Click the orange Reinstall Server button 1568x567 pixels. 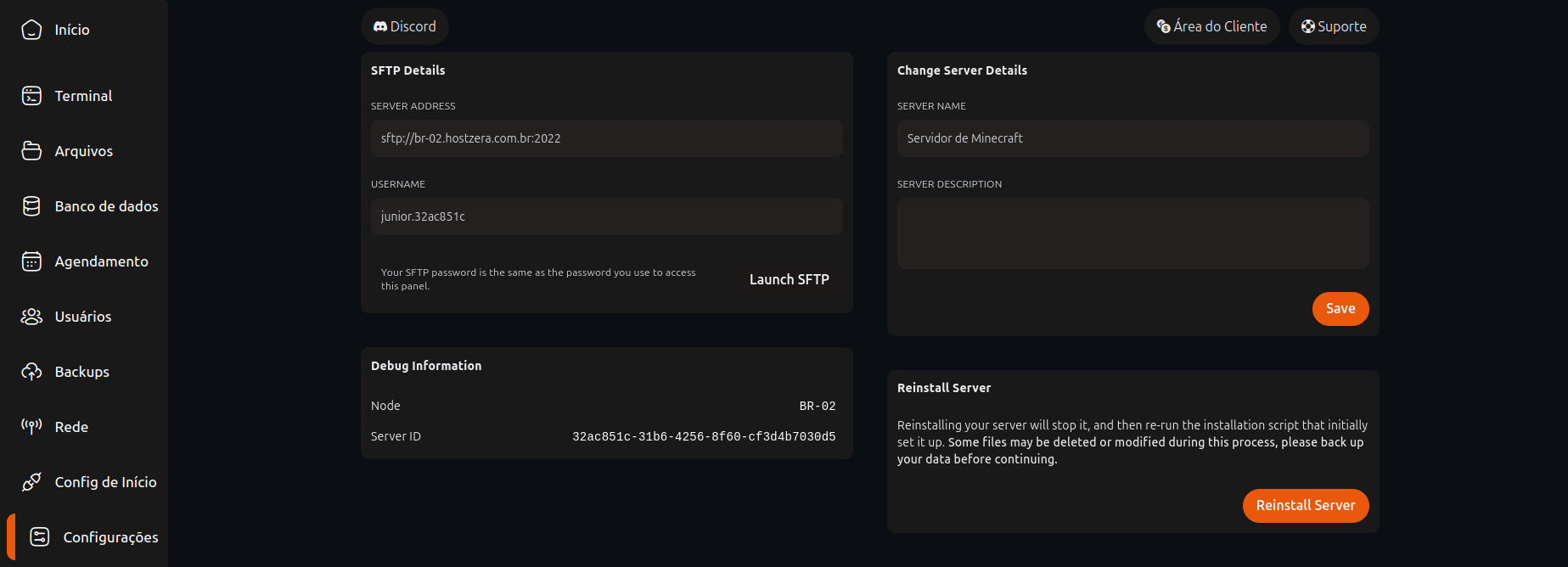click(x=1306, y=506)
